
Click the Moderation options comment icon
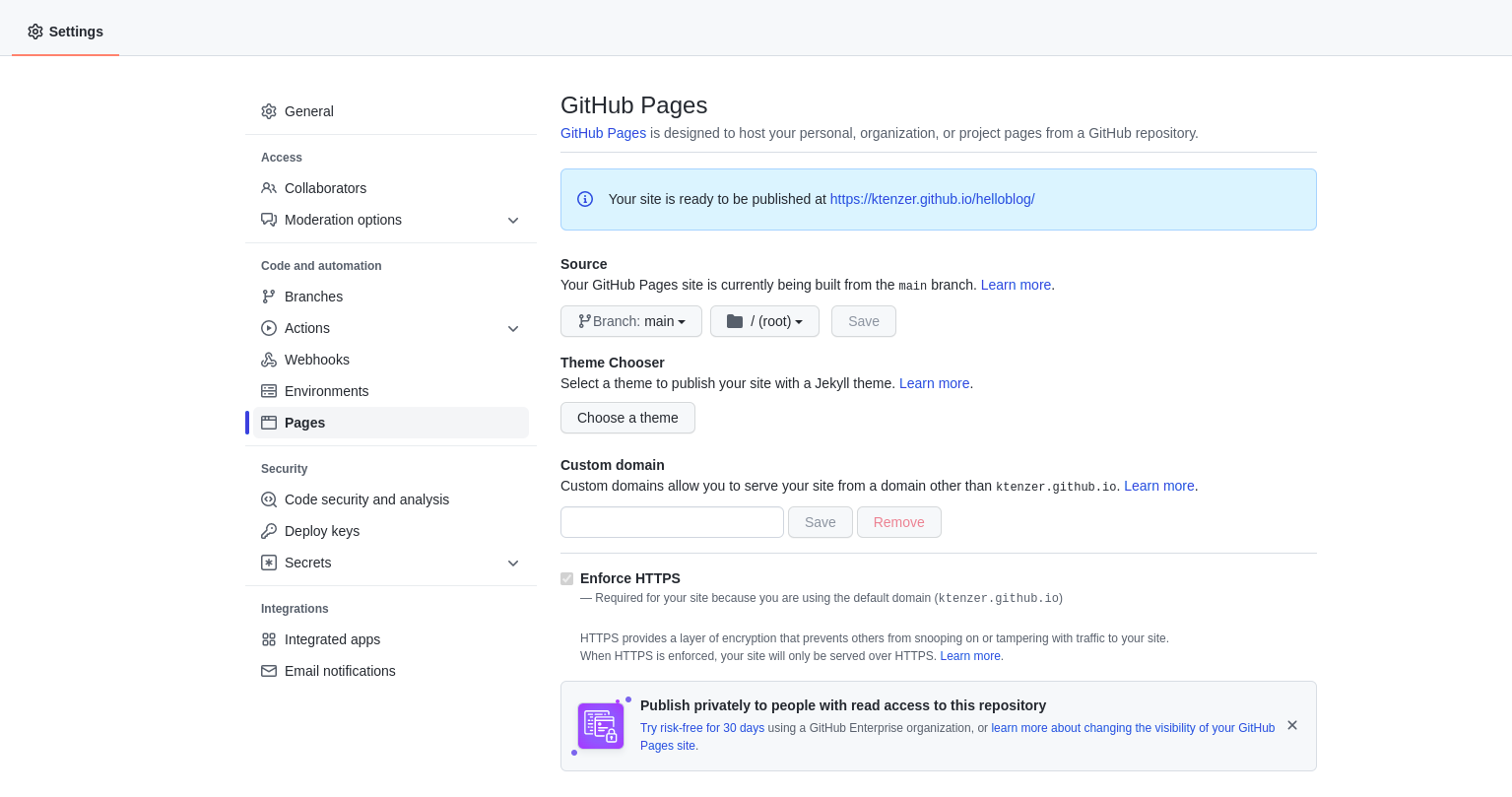click(269, 220)
